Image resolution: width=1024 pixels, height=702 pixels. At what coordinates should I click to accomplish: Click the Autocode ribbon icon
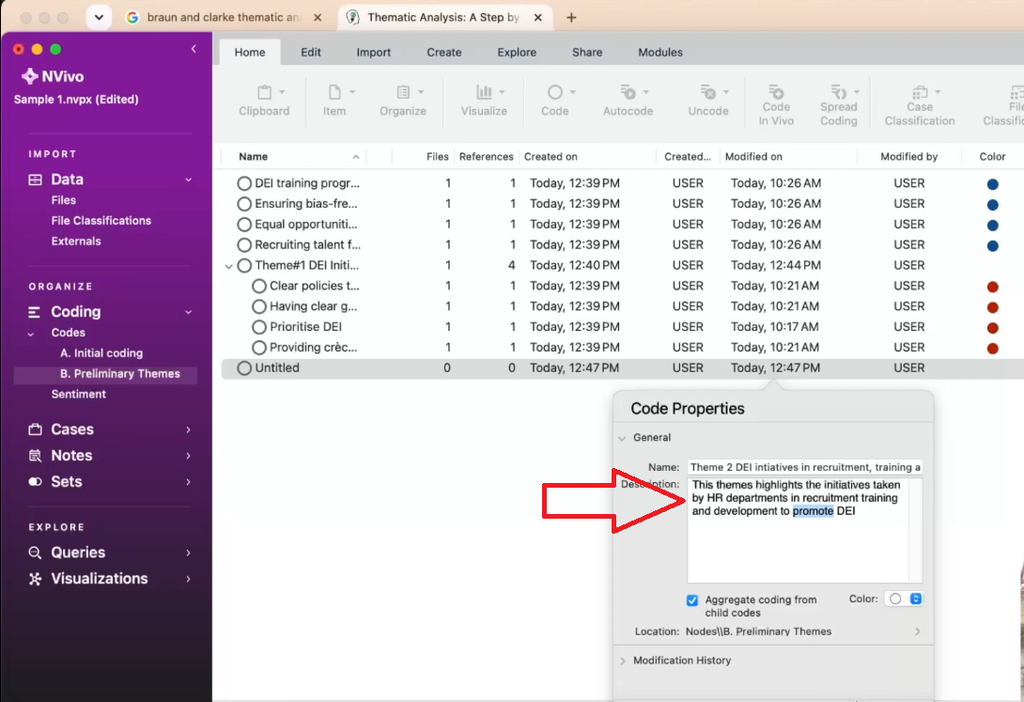(628, 92)
